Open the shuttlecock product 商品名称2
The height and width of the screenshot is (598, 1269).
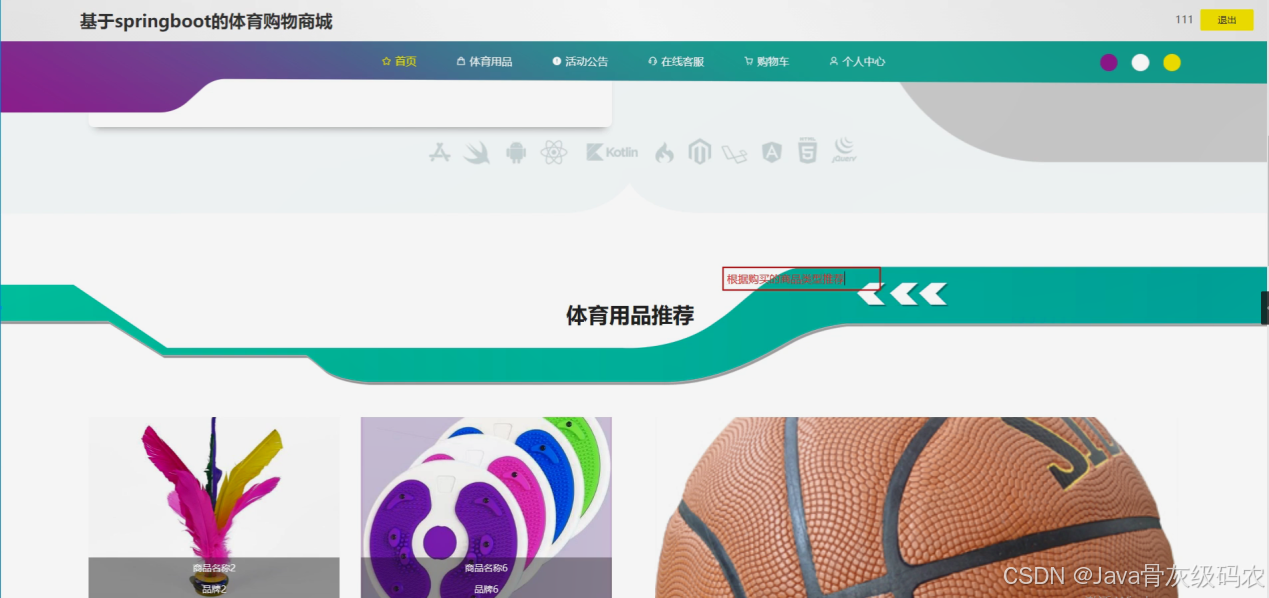click(x=214, y=507)
